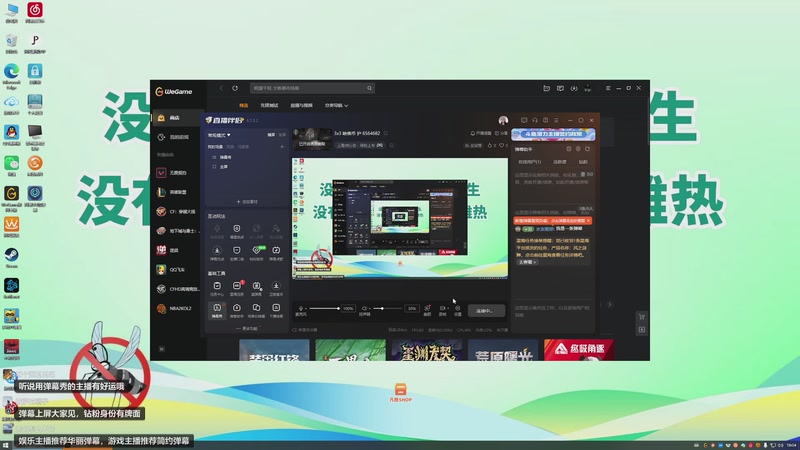Screen dimensions: 800x450
Task: Open the last basic tool in bottom row
Action: (276, 310)
